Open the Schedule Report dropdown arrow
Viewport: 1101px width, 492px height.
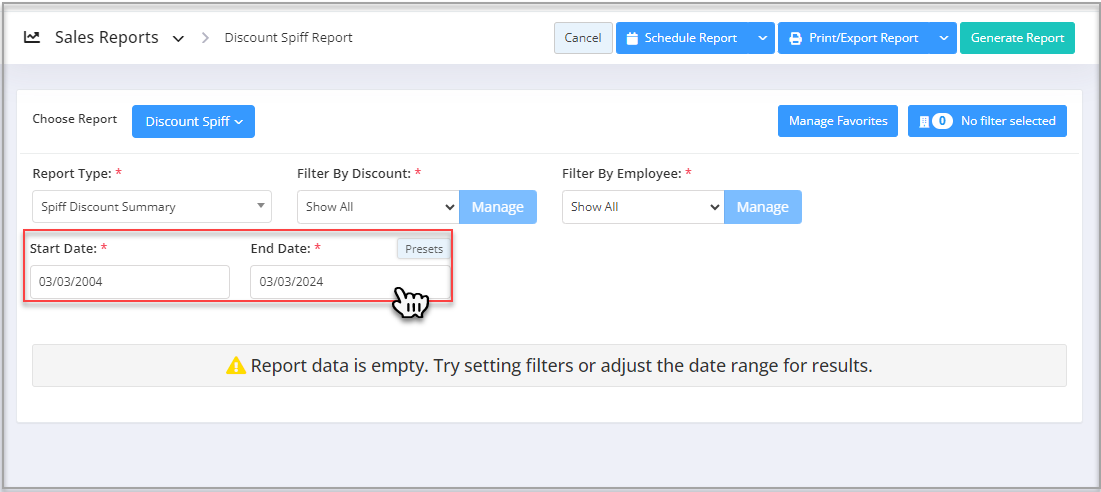pyautogui.click(x=762, y=38)
